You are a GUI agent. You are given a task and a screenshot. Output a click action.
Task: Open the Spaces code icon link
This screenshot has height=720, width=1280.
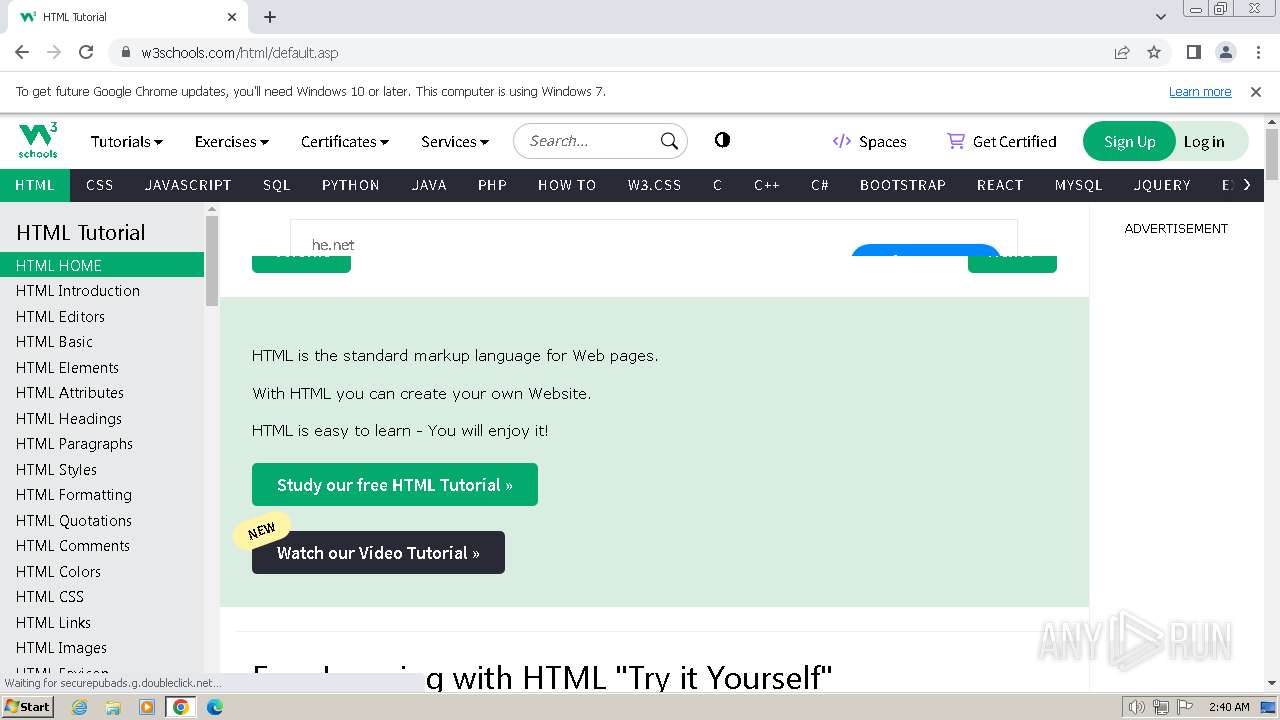842,141
